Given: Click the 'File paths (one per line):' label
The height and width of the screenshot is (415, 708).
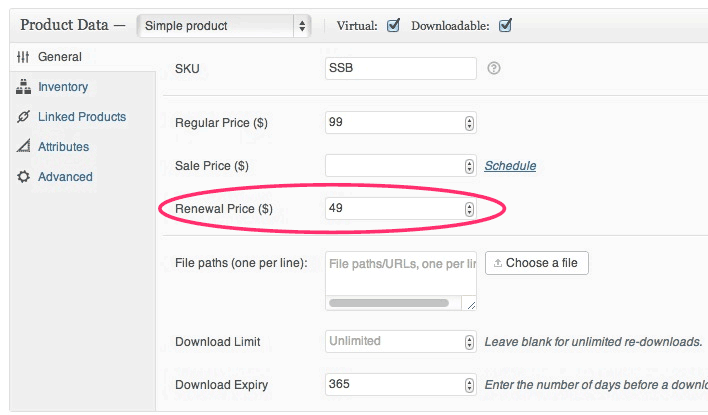Looking at the screenshot, I should click(x=241, y=263).
